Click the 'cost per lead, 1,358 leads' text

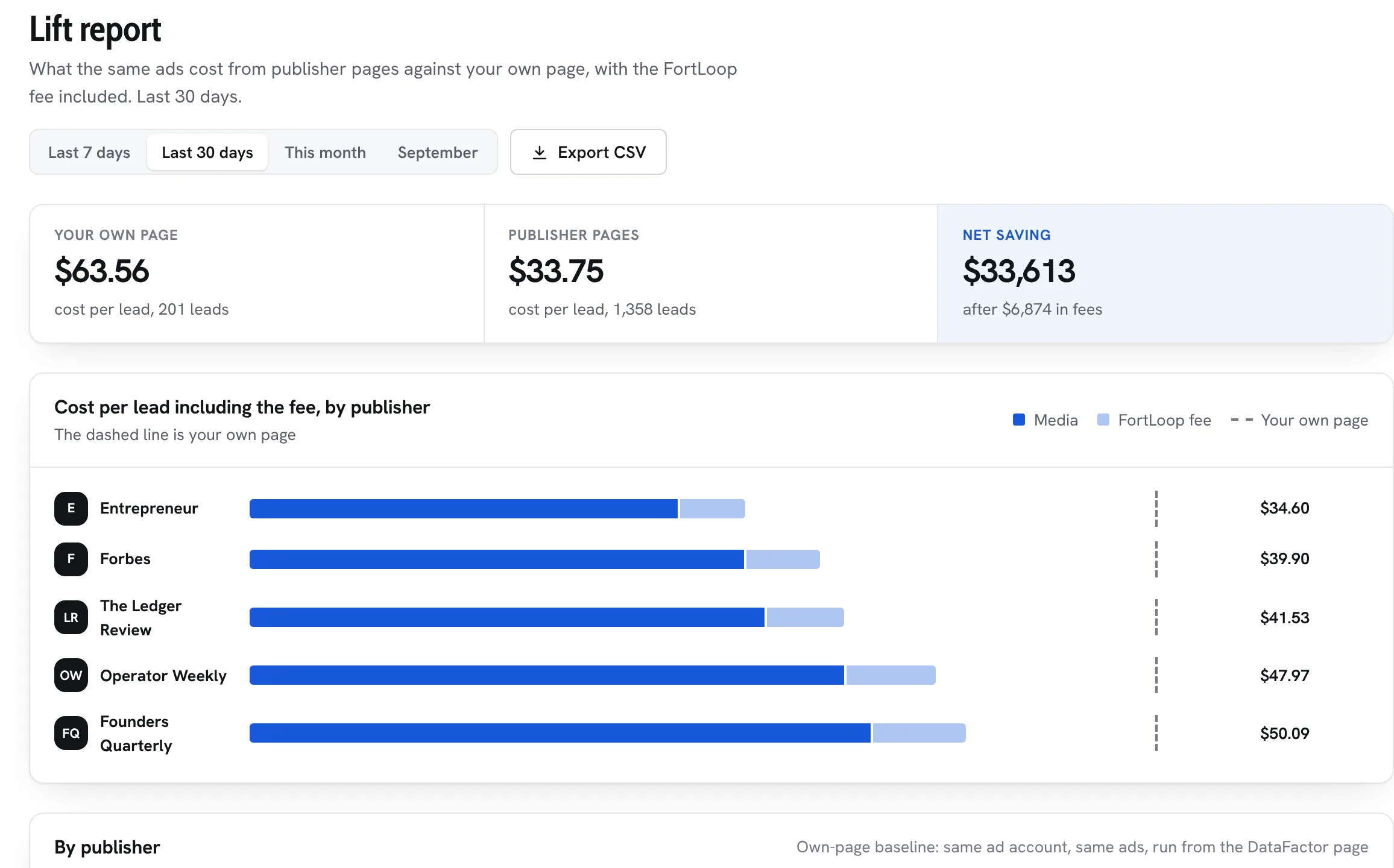tap(602, 309)
